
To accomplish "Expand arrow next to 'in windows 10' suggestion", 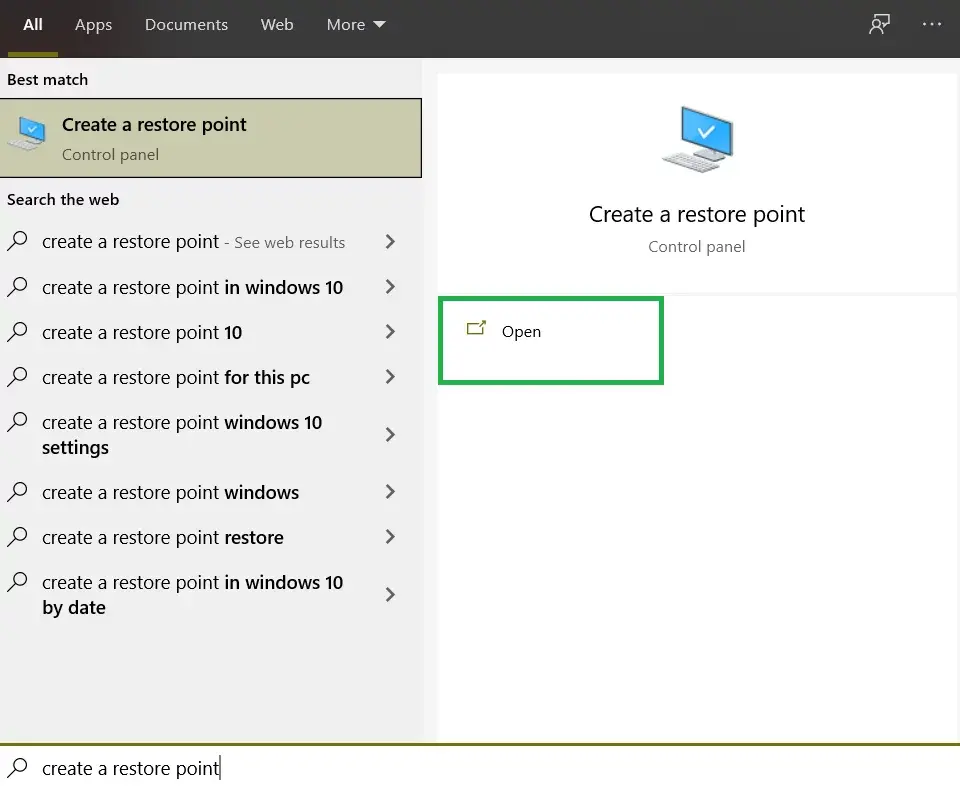I will [390, 286].
